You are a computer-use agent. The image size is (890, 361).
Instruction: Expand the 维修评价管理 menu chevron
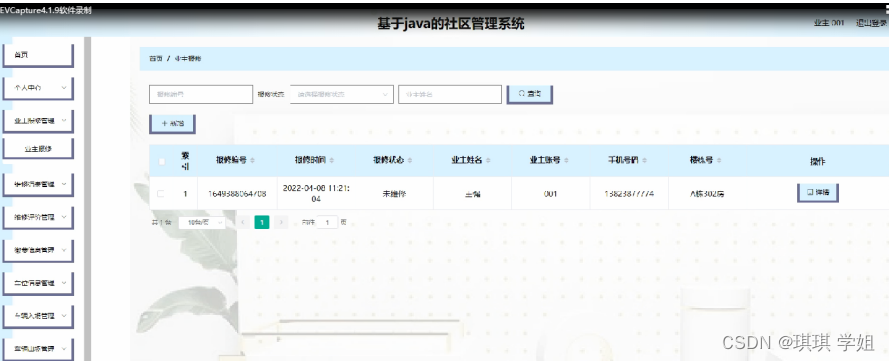click(x=64, y=216)
